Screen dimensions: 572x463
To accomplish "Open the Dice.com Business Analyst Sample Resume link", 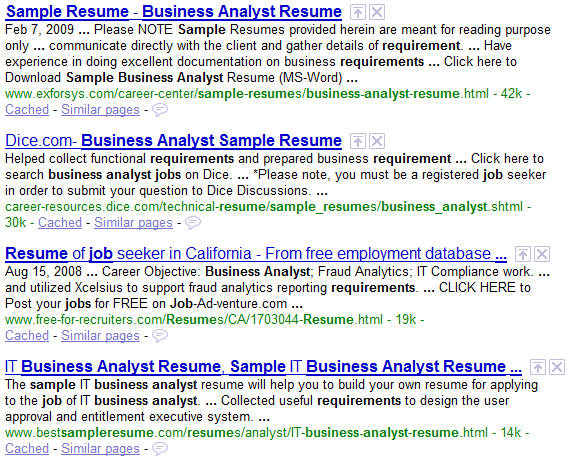I will tap(174, 141).
